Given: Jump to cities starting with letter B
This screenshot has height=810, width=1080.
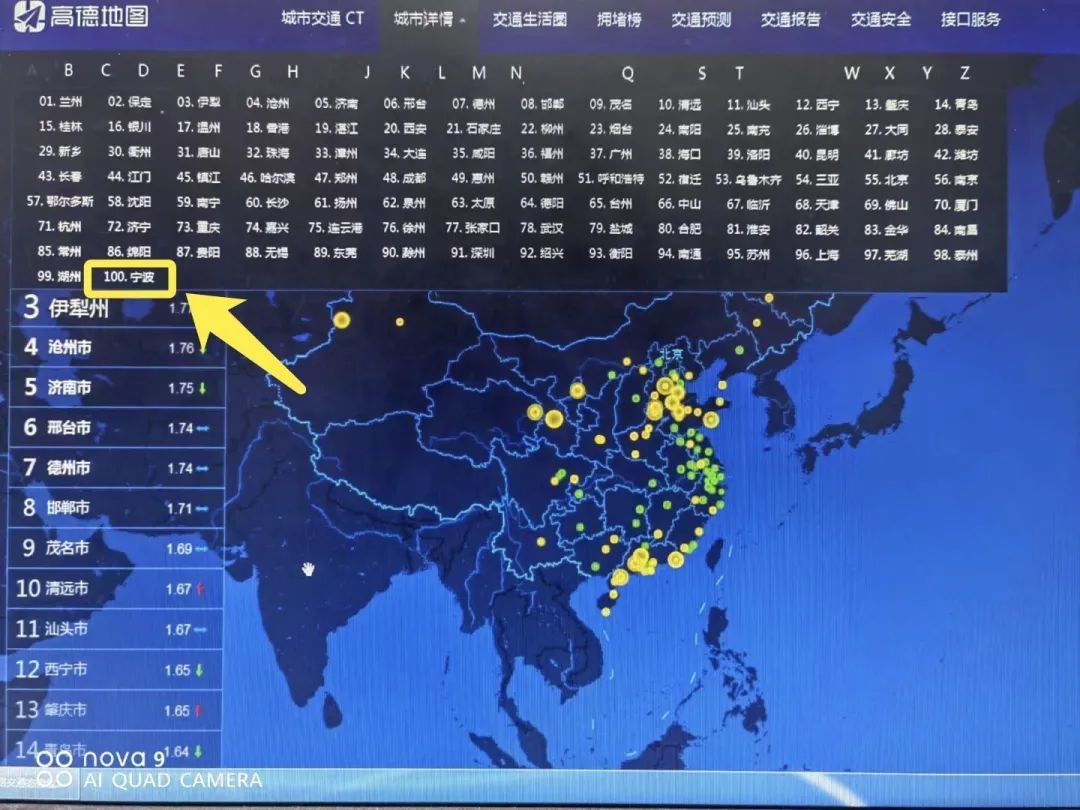Looking at the screenshot, I should (x=67, y=71).
